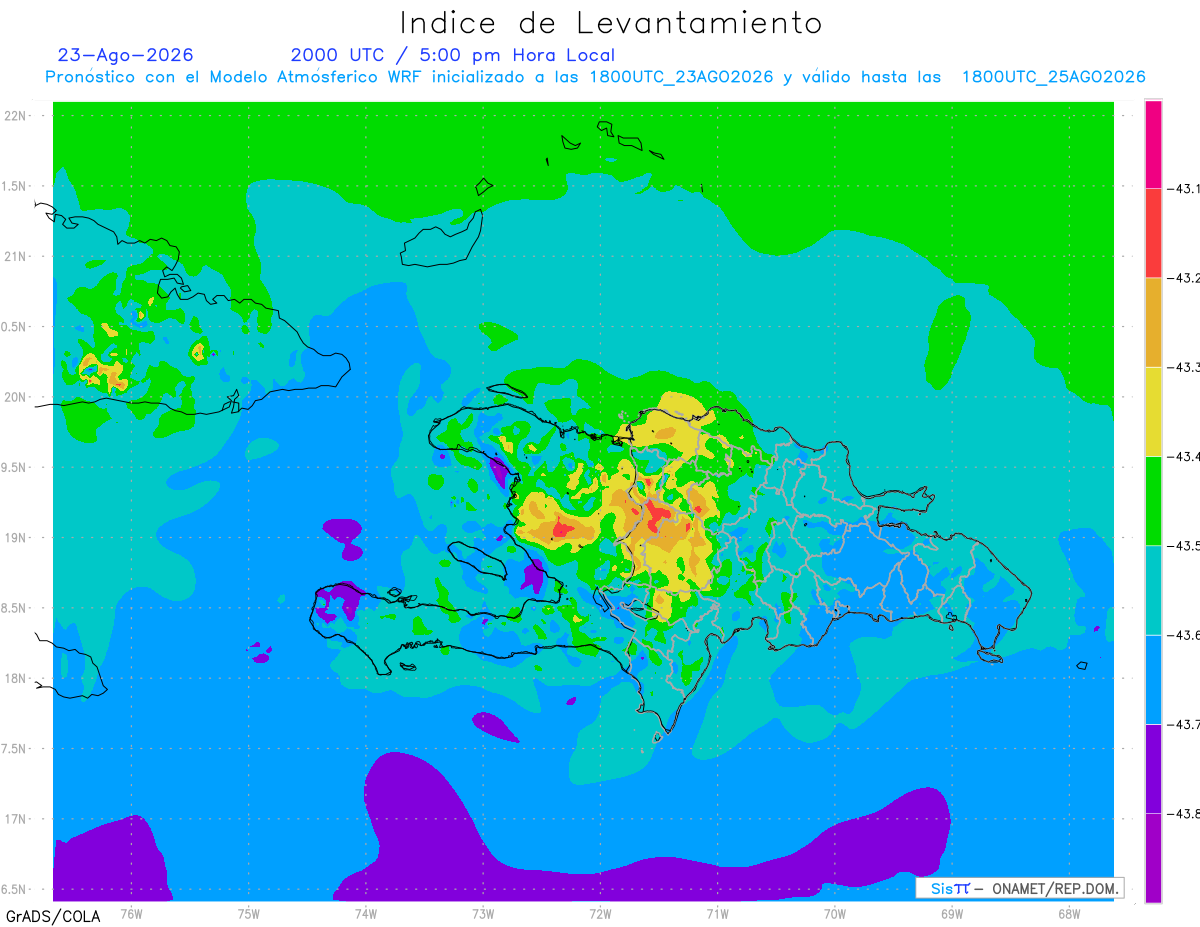Click the legend value "-43.7"
Viewport: 1200px width, 927px height.
[x=1185, y=724]
